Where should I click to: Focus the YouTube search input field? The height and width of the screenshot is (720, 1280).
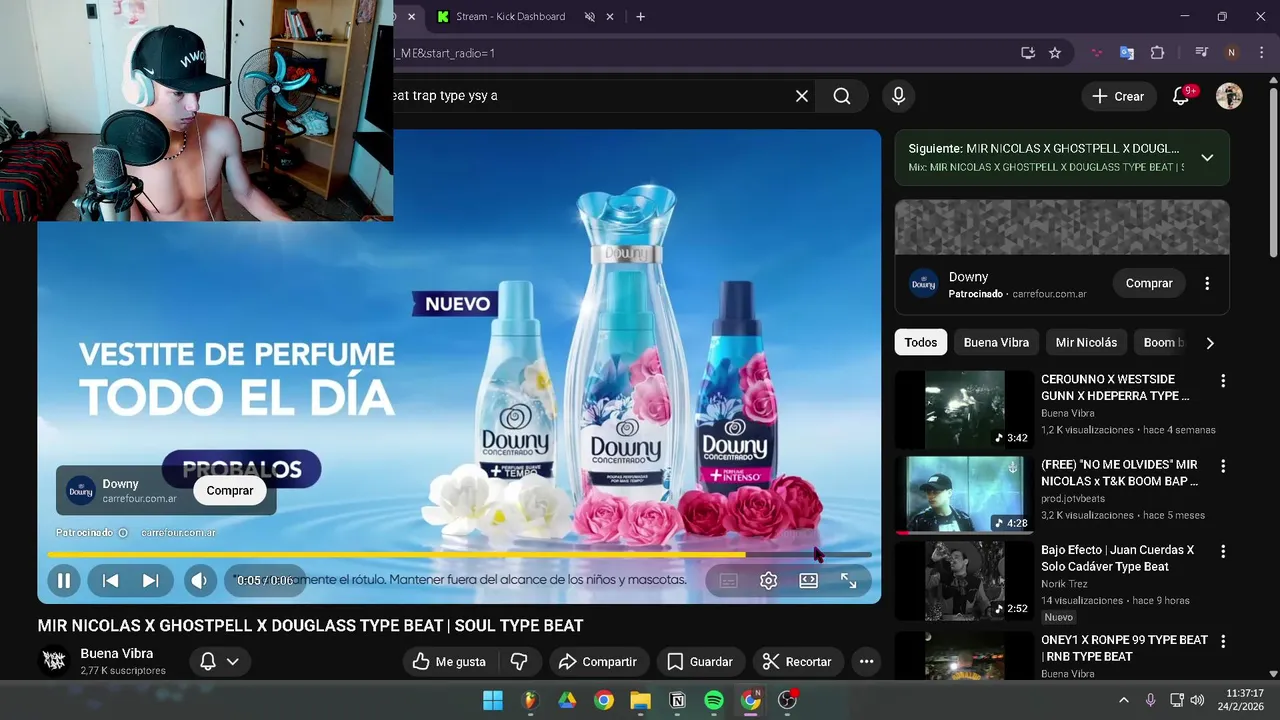pos(588,96)
